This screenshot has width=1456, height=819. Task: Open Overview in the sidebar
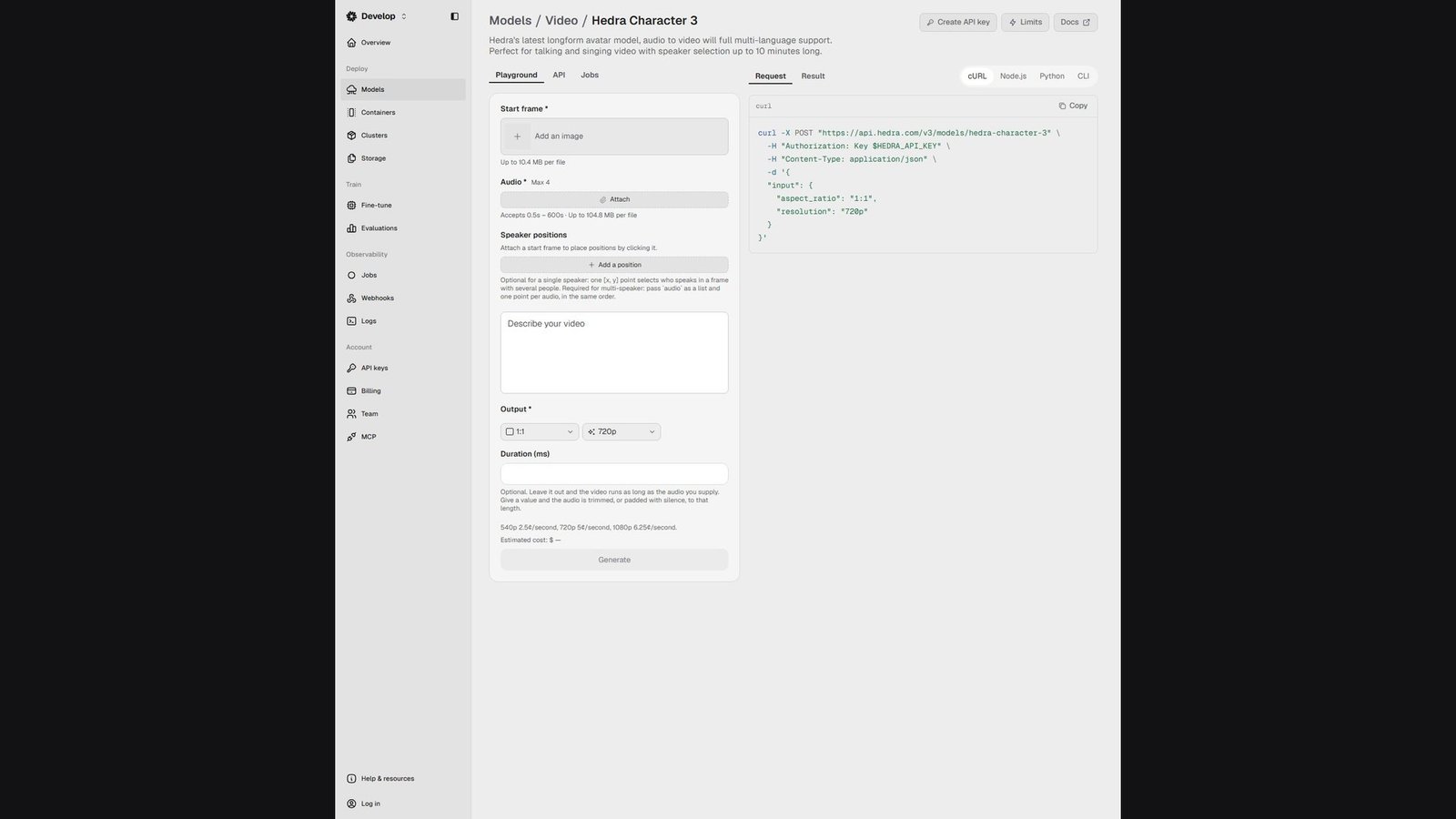(x=403, y=43)
